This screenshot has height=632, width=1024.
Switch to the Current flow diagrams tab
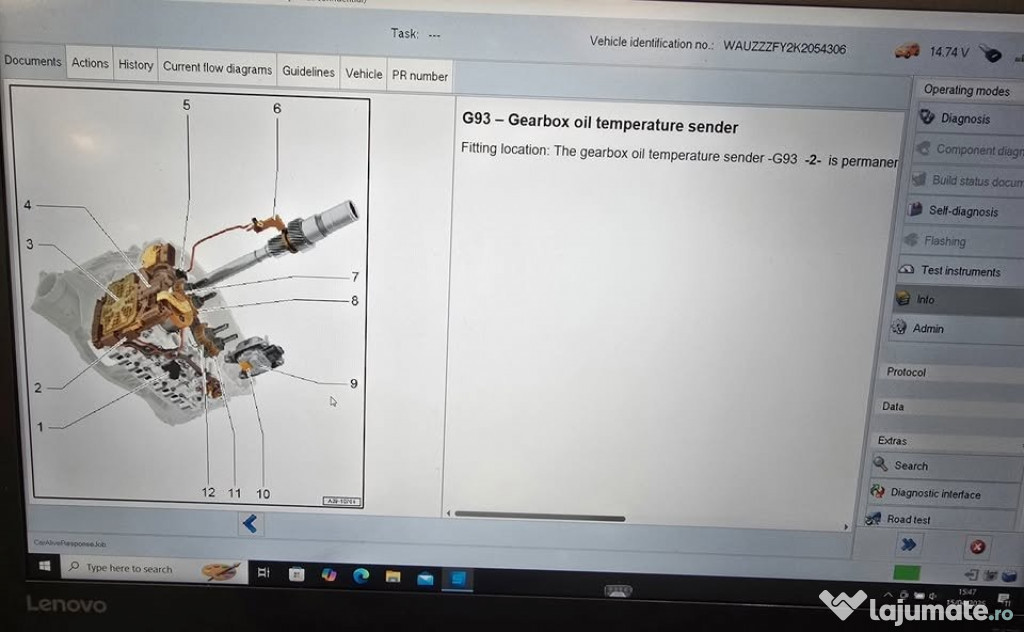click(217, 69)
